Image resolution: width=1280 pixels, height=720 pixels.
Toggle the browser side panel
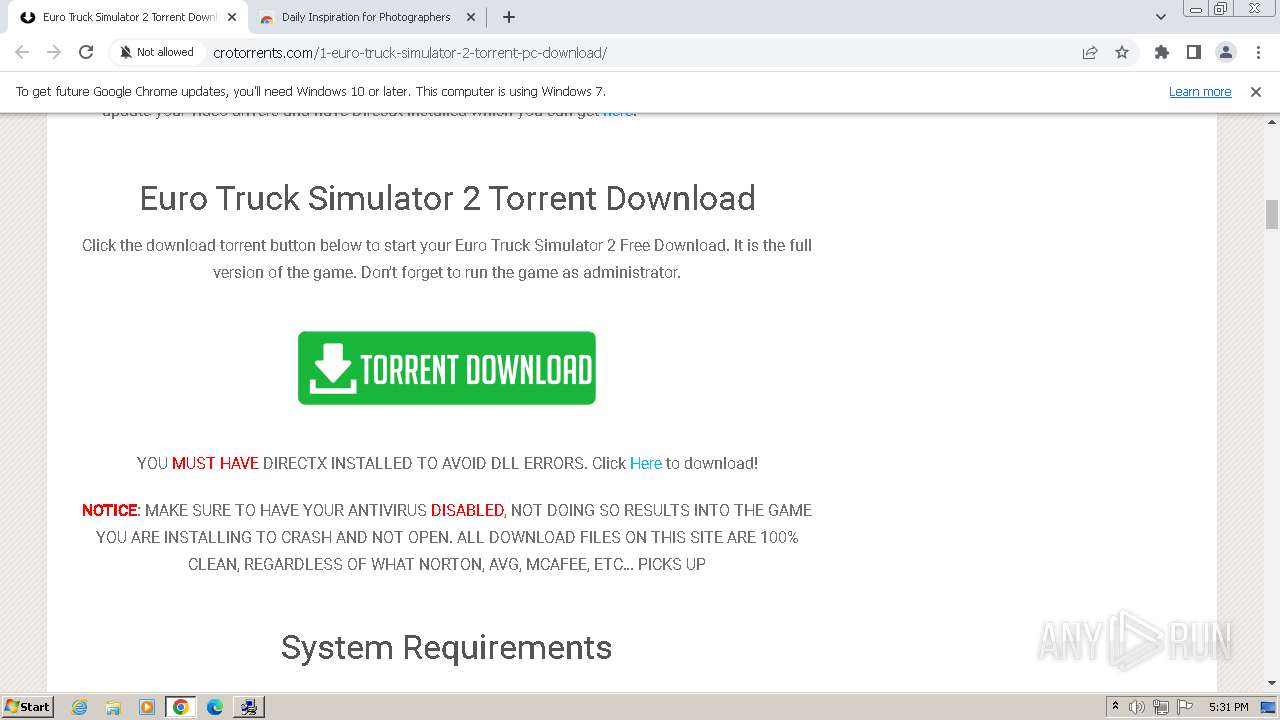[1193, 52]
